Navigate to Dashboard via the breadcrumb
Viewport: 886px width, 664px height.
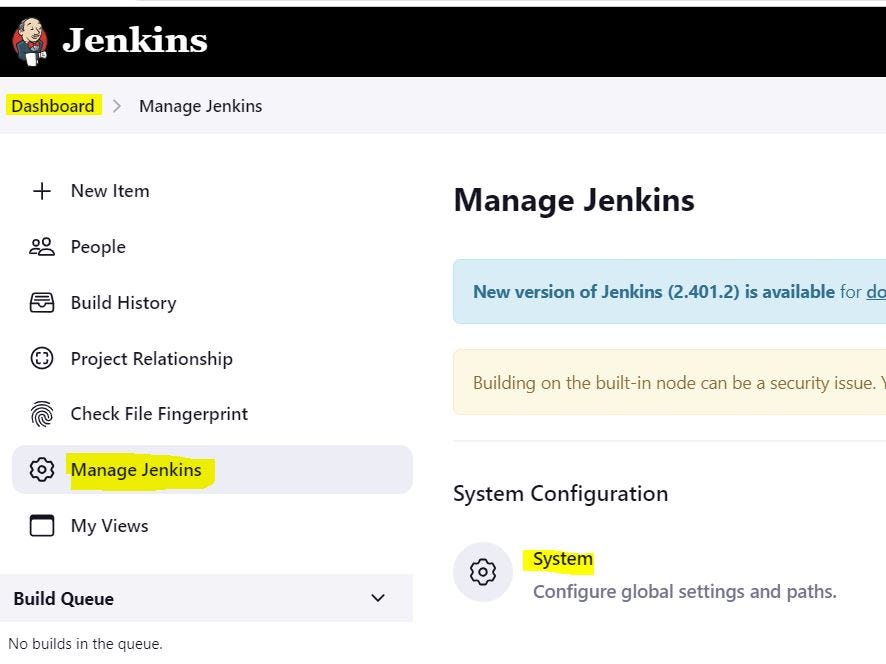pos(53,105)
